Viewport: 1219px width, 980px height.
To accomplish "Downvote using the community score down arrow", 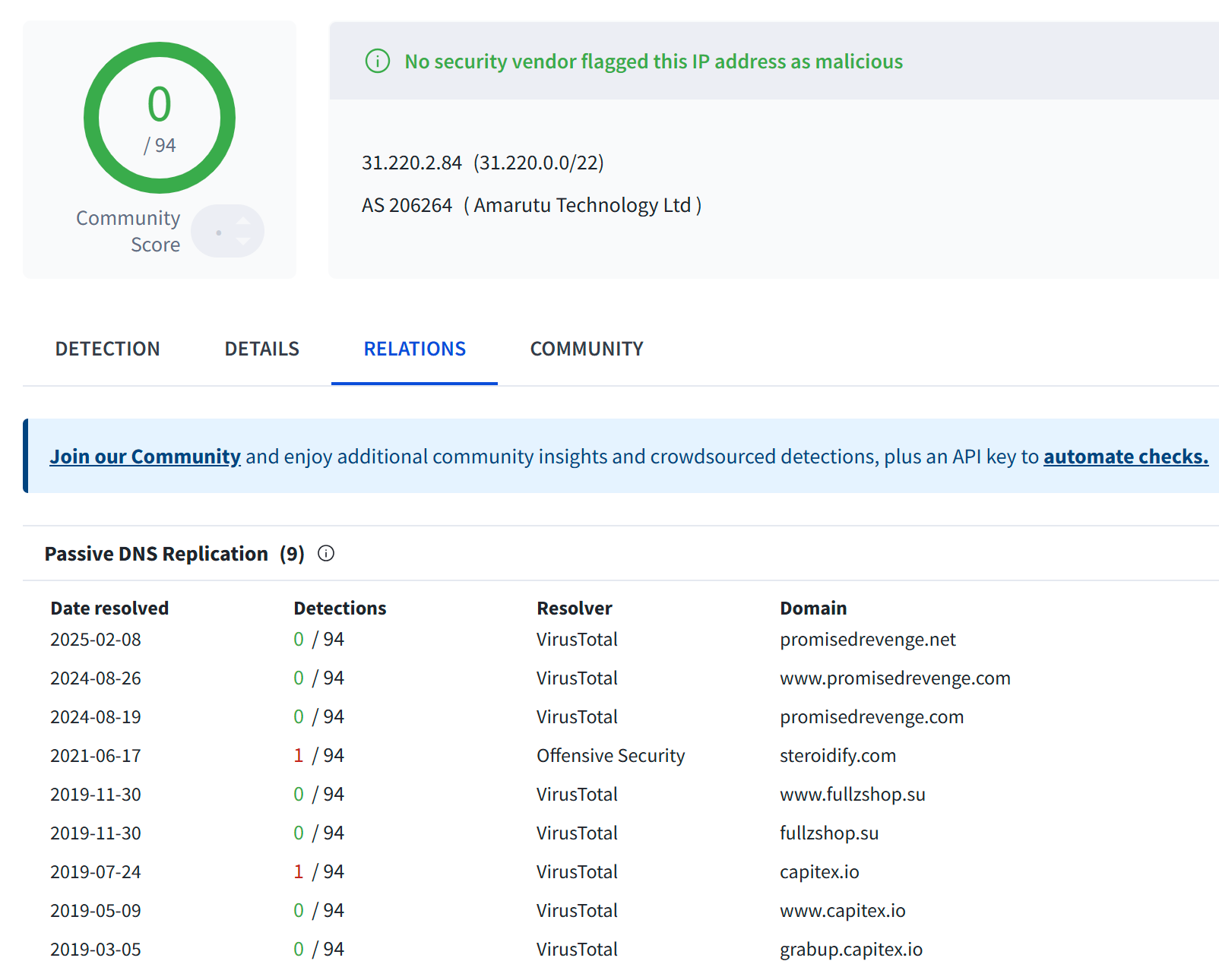I will pyautogui.click(x=243, y=241).
